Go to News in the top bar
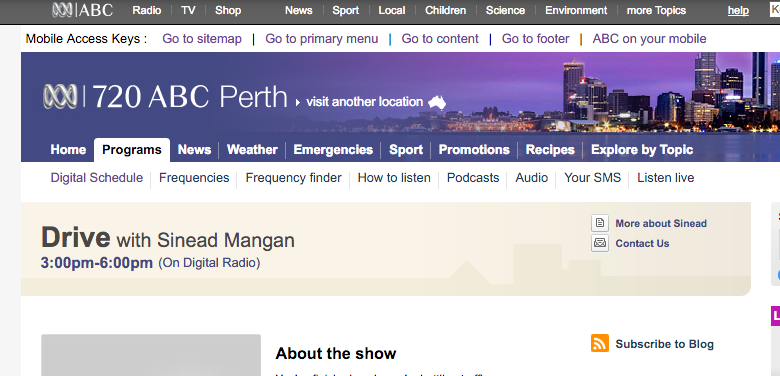 pos(298,10)
